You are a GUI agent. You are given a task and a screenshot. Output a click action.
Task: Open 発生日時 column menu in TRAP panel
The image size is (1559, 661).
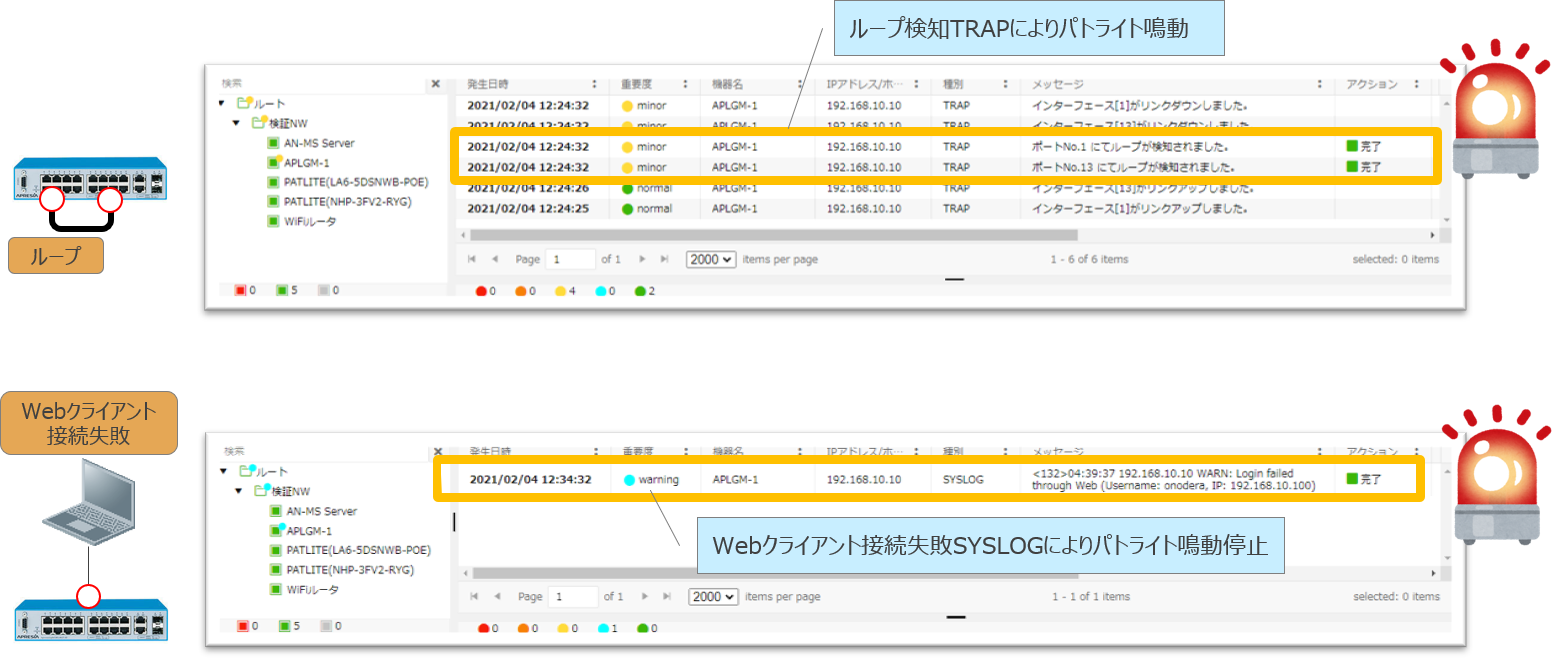[x=595, y=85]
